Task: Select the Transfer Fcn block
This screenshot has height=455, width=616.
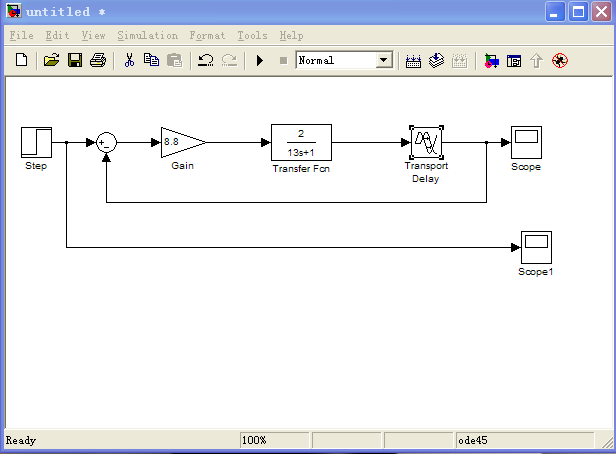Action: pyautogui.click(x=301, y=143)
